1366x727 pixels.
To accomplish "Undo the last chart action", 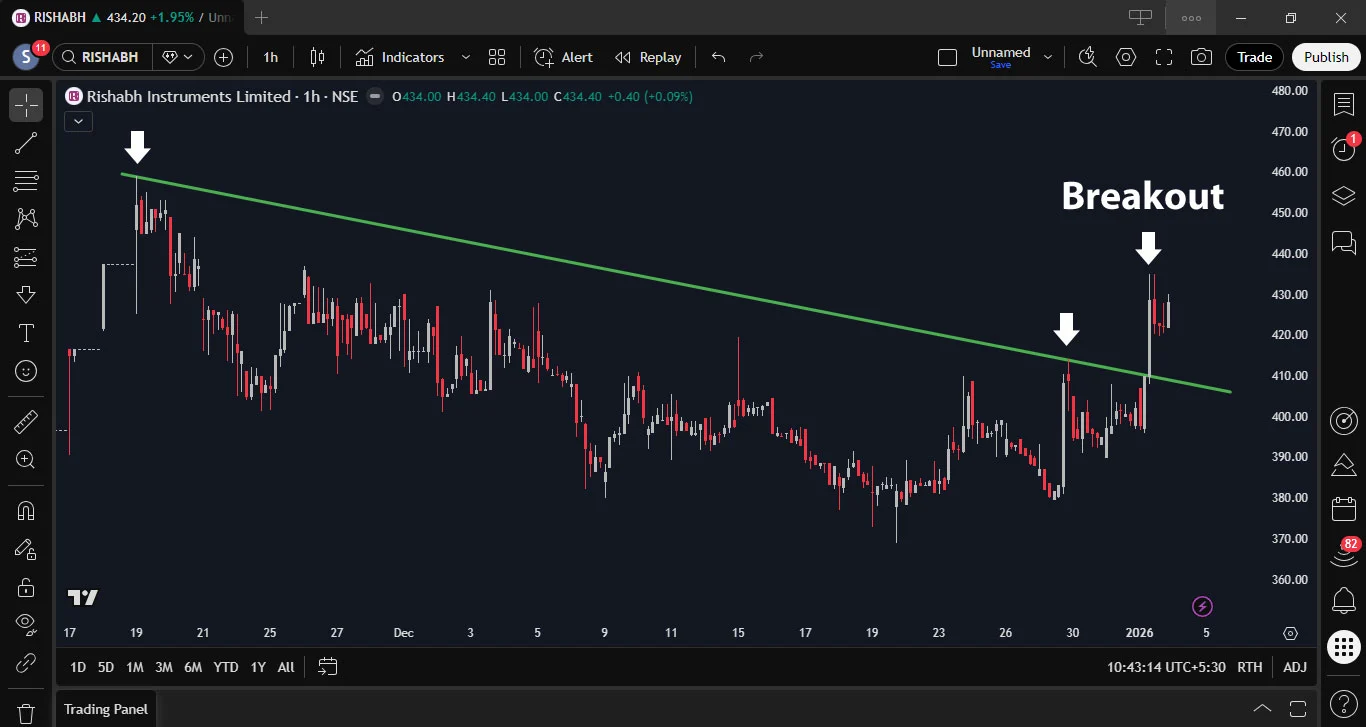I will (718, 57).
